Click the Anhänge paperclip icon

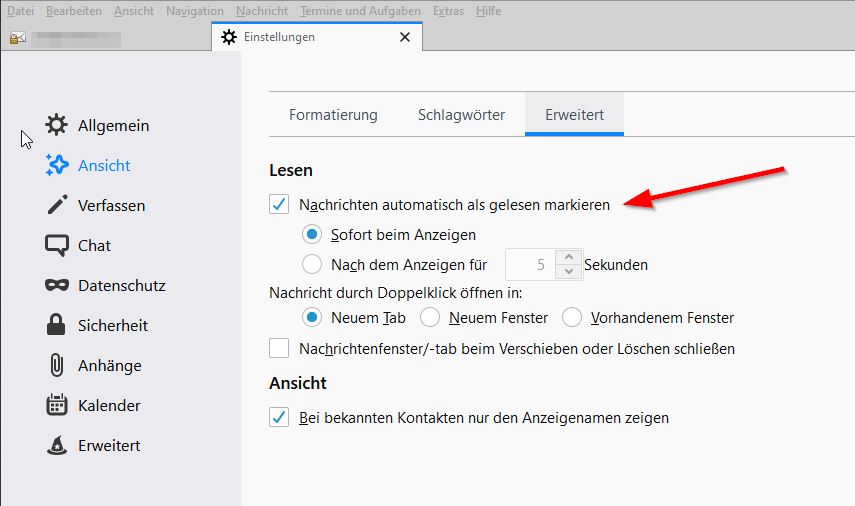coord(57,365)
